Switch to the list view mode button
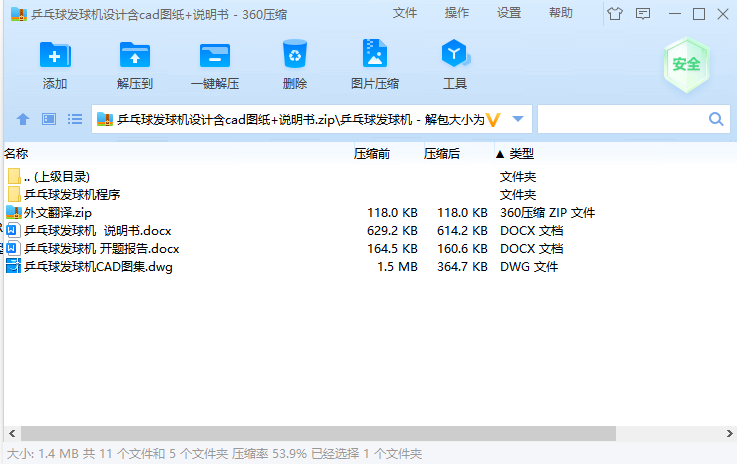The image size is (737, 464). [75, 119]
